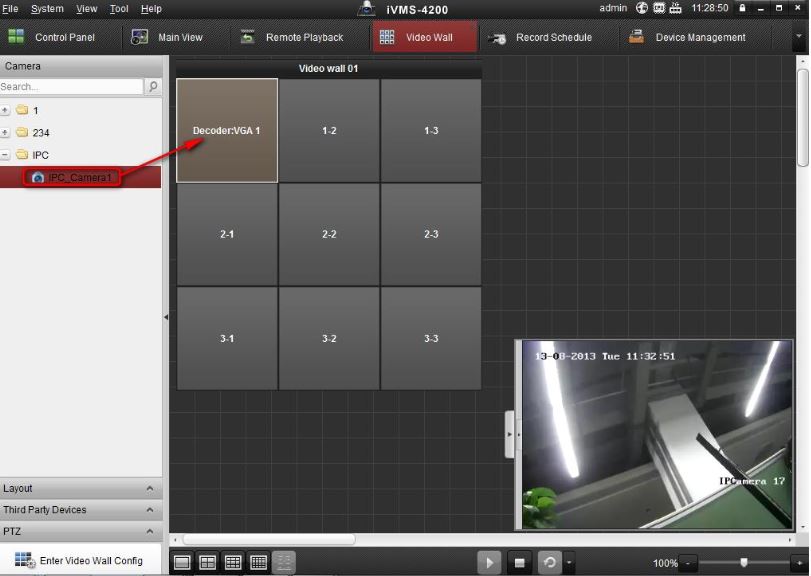The width and height of the screenshot is (811, 576).
Task: Switch to the Main View tab
Action: point(168,37)
